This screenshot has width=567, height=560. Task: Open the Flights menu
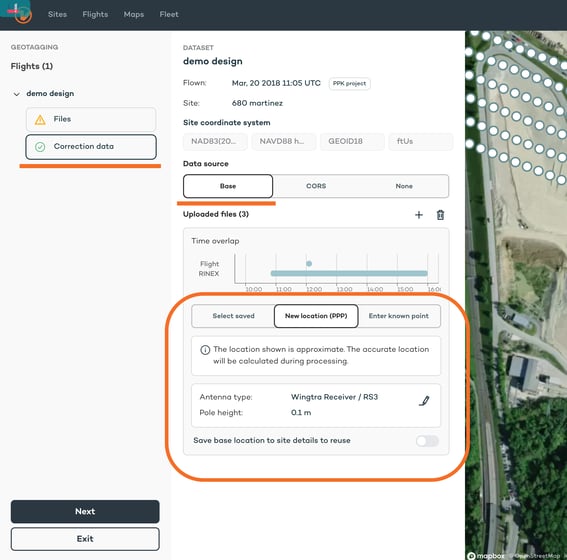[x=95, y=14]
